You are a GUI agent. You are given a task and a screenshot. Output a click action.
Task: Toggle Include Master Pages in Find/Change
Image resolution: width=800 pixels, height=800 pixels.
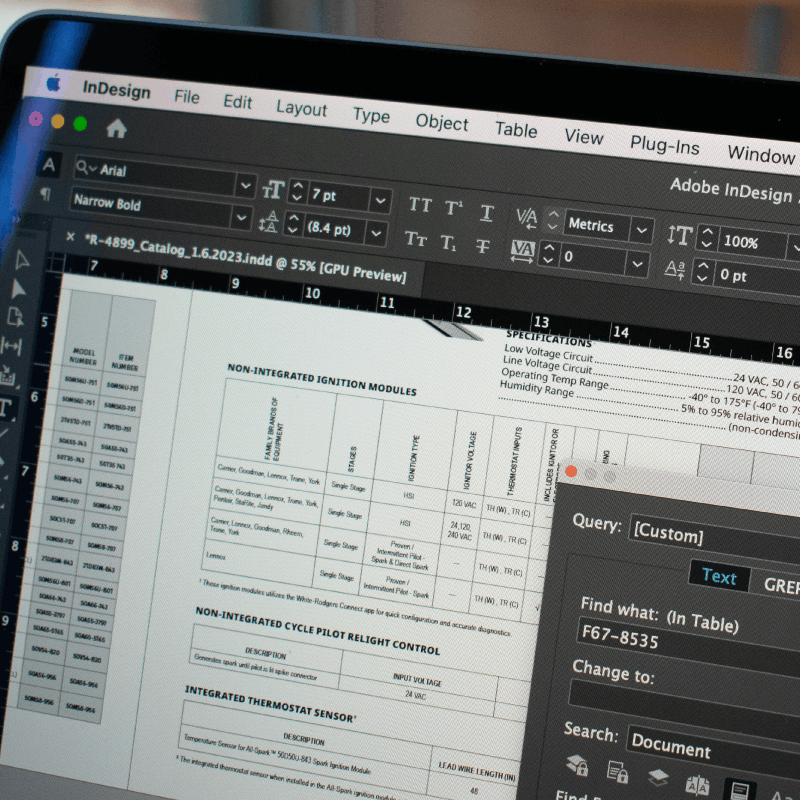(697, 786)
